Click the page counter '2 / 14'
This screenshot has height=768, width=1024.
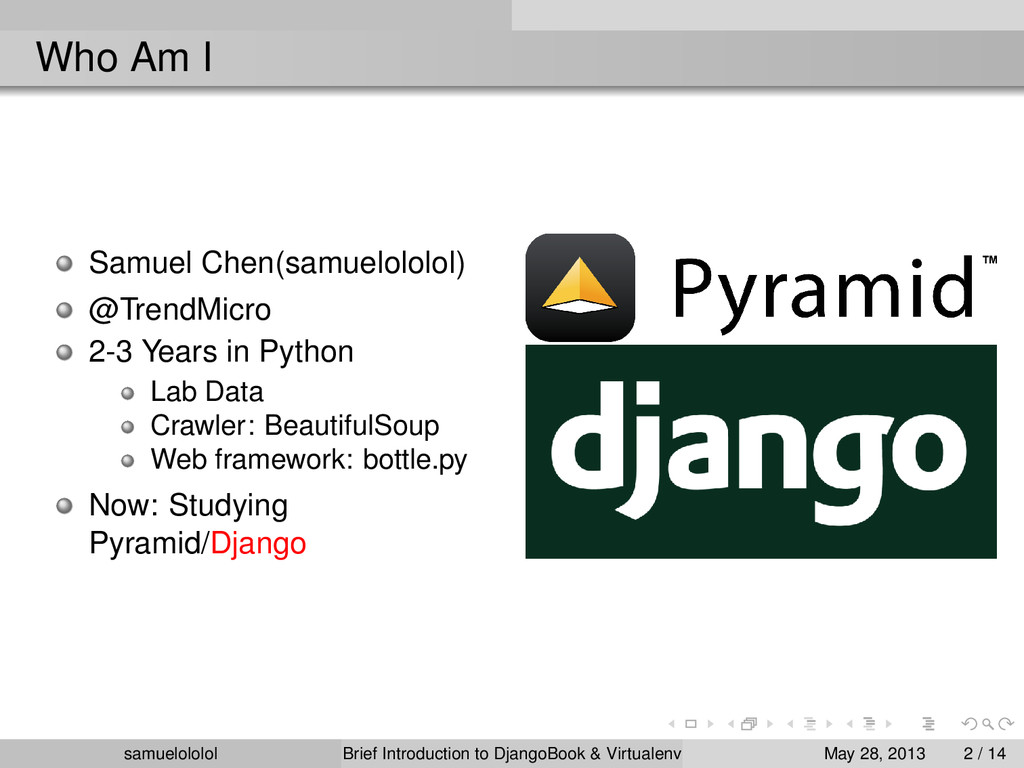tap(985, 754)
